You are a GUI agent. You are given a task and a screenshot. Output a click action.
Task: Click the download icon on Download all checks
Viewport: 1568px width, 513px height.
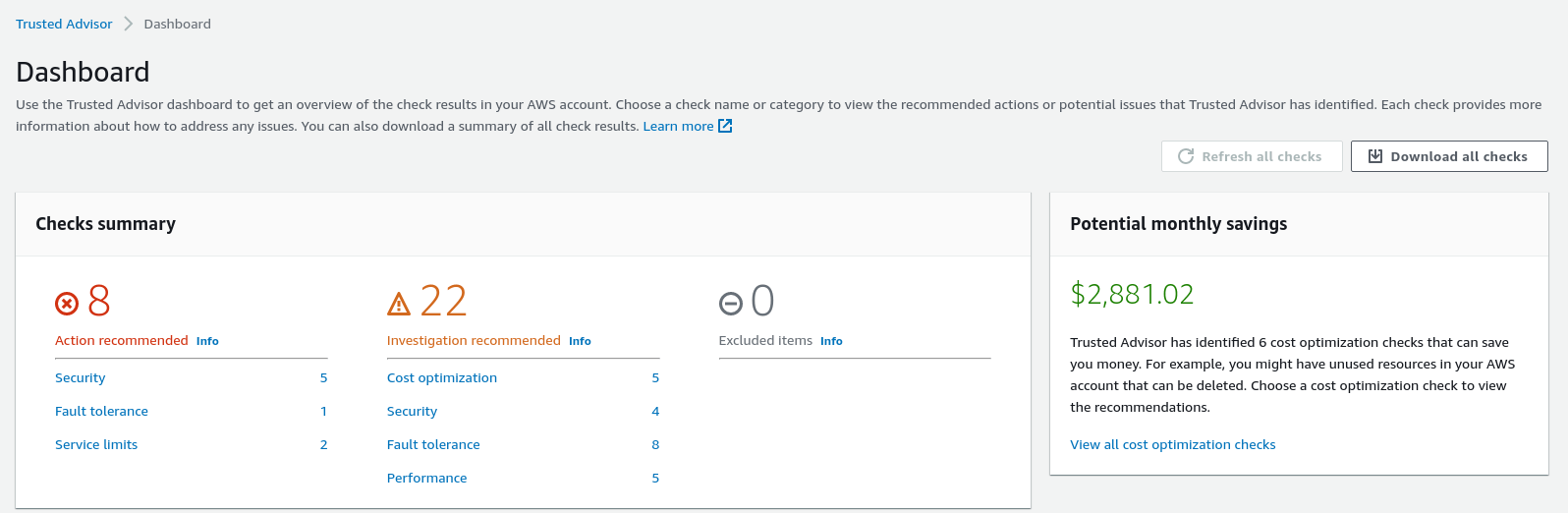point(1375,156)
